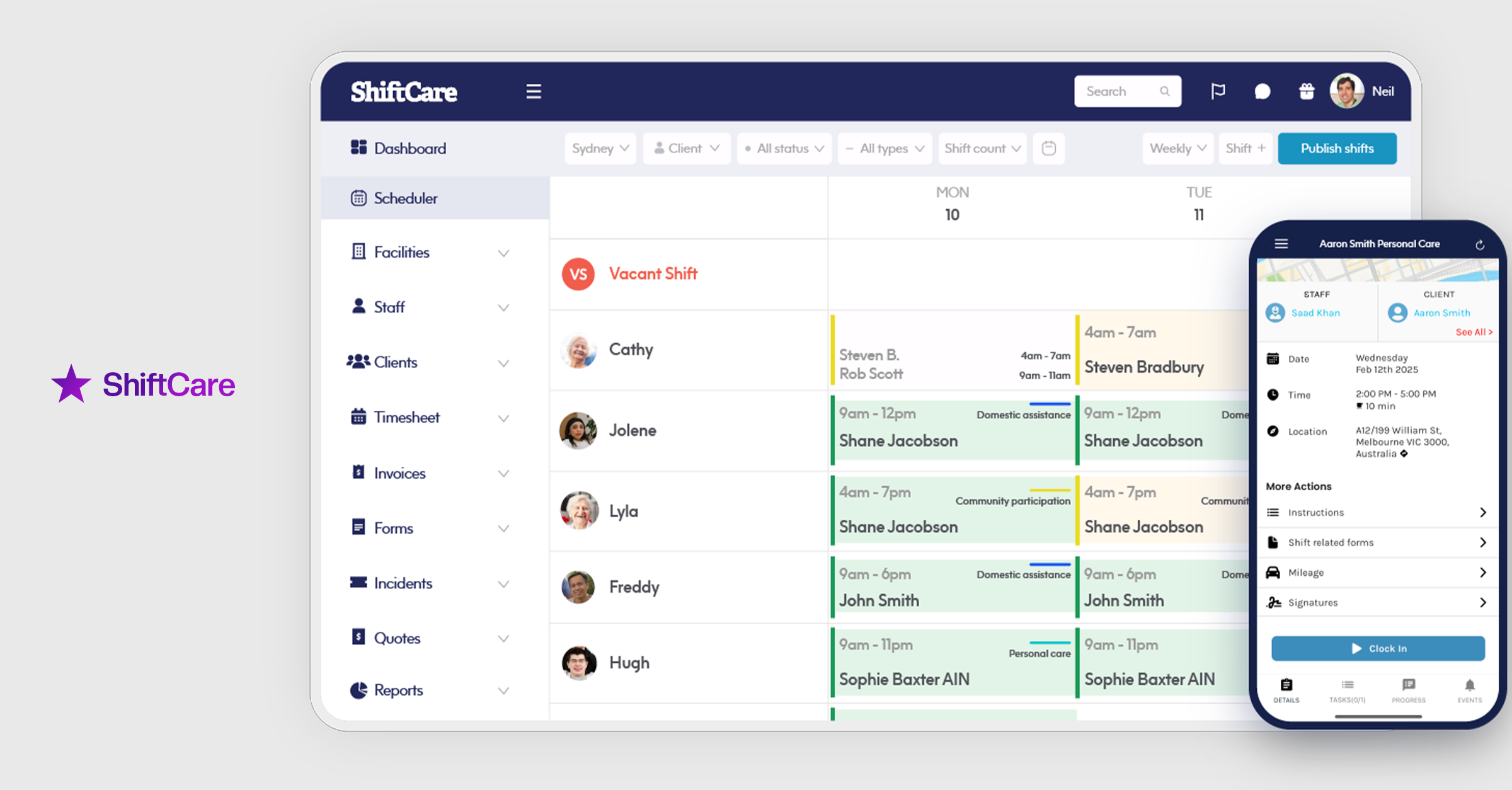
Task: Click the Clients group icon
Action: (358, 362)
